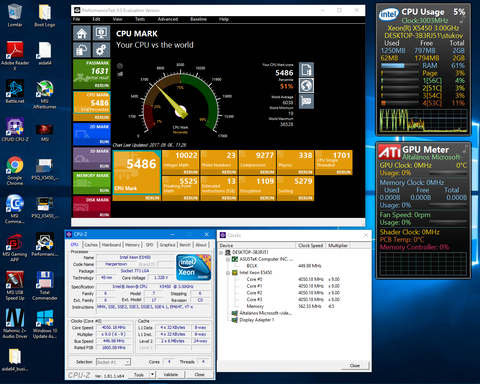Click the cloud baseline upload icon
Viewport: 480px width, 384px height.
(82, 50)
